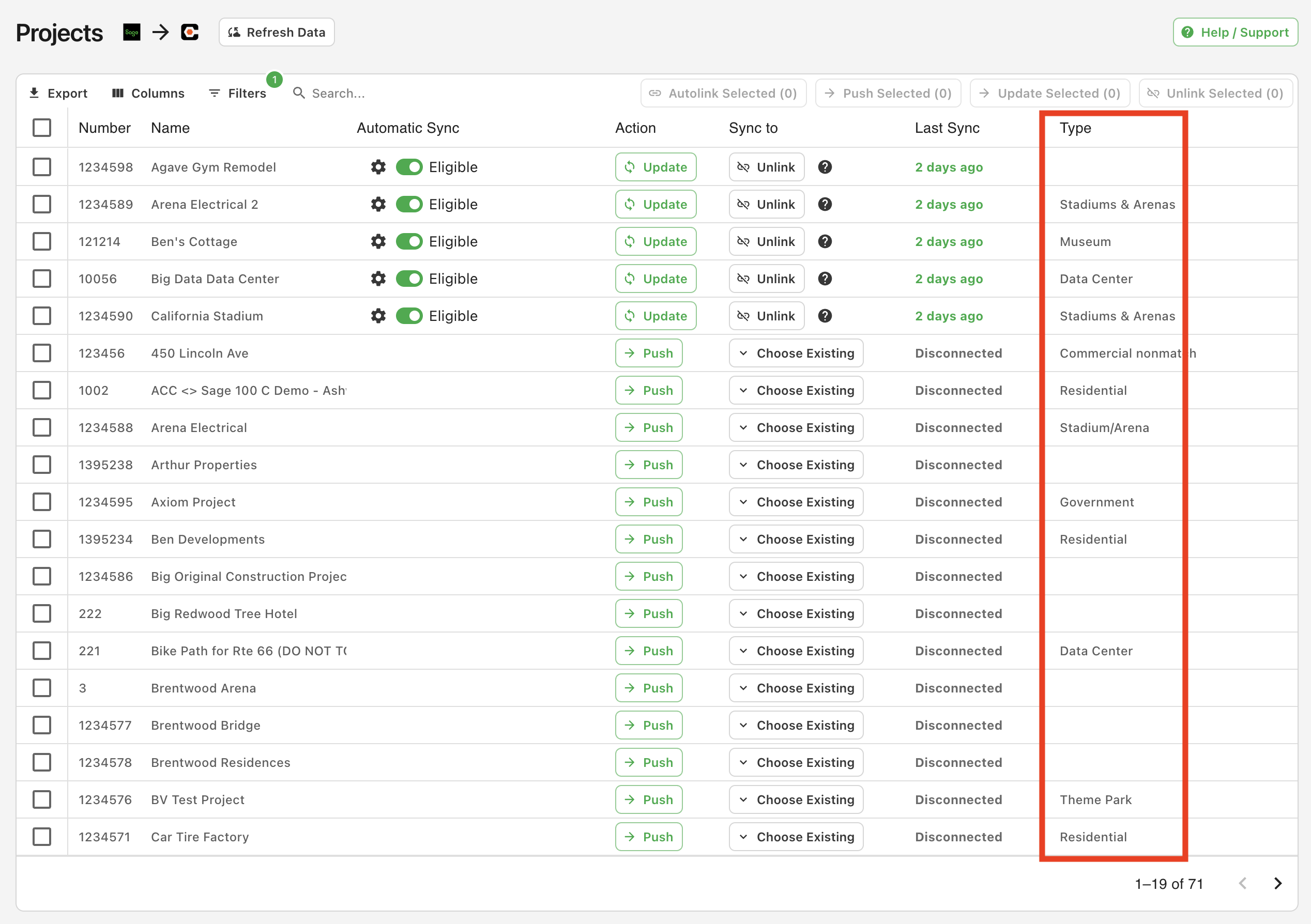Open the Columns chooser
This screenshot has height=924, width=1311.
pyautogui.click(x=148, y=93)
